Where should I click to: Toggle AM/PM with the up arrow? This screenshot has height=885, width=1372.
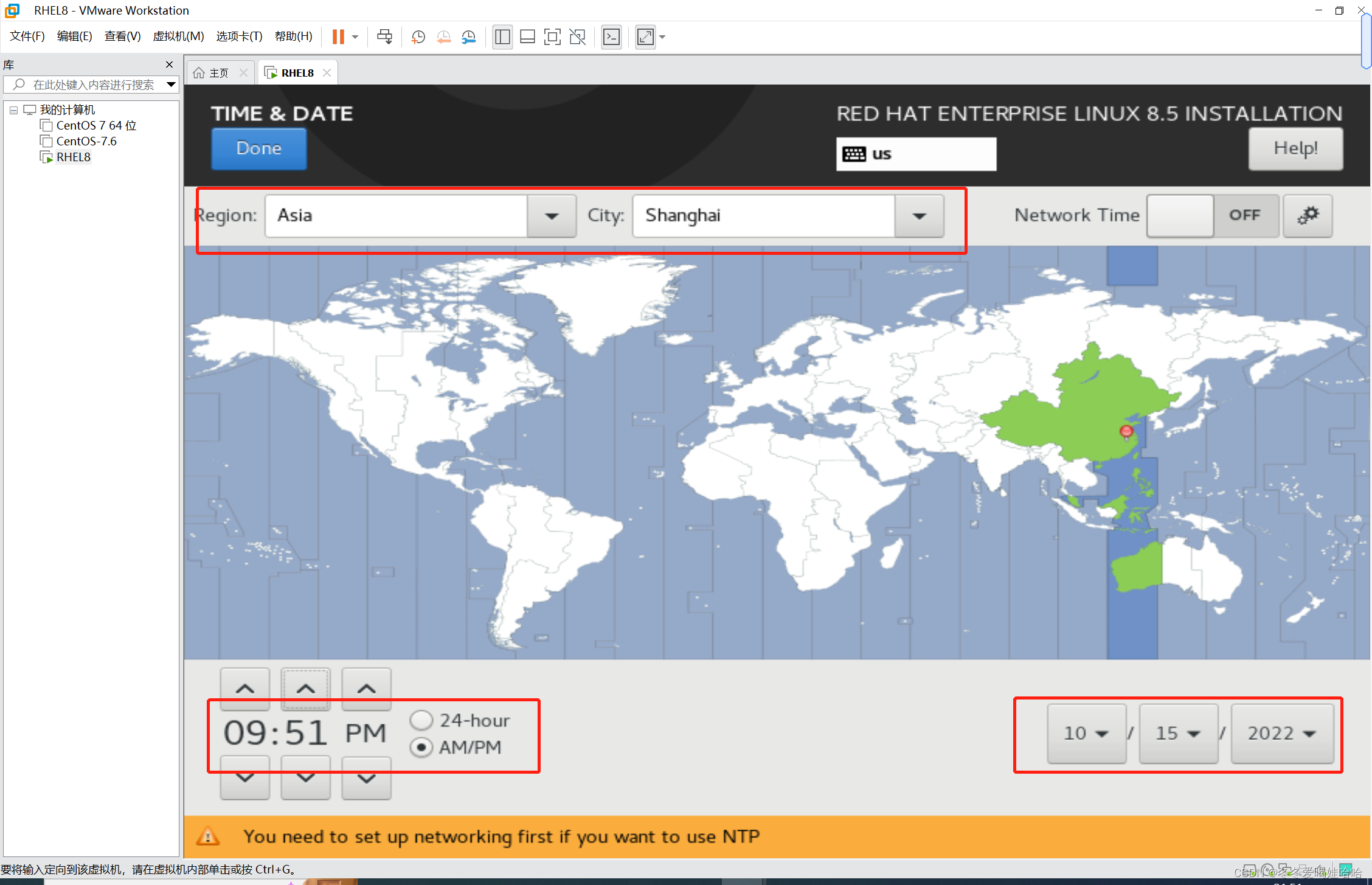[x=367, y=689]
